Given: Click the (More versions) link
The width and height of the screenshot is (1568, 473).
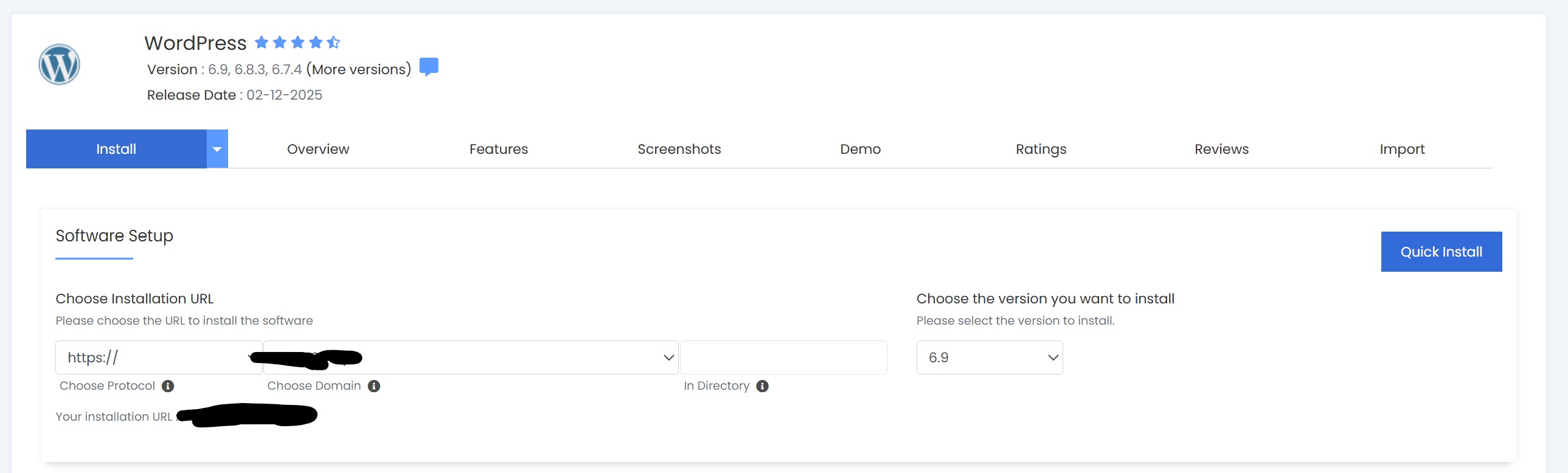Looking at the screenshot, I should (x=358, y=69).
